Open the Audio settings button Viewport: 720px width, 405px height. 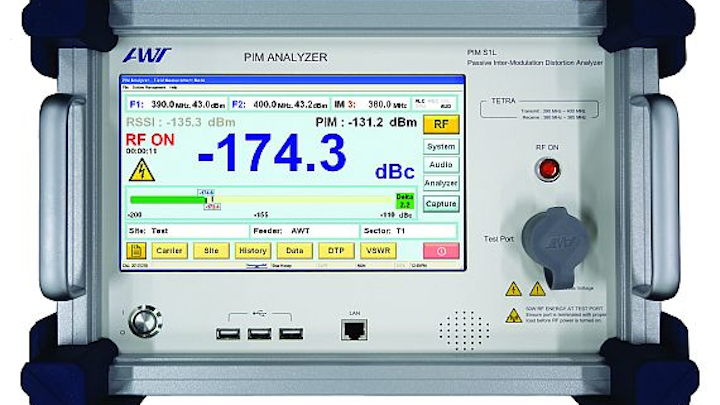[441, 164]
